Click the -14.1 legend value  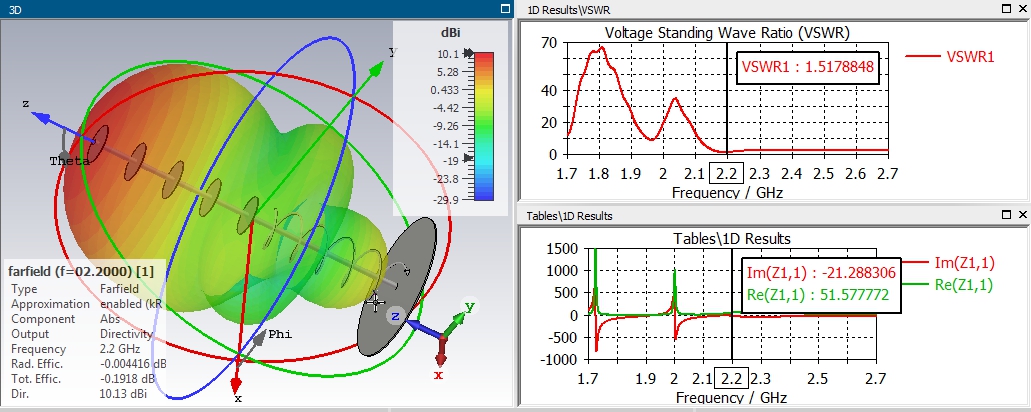pos(445,143)
